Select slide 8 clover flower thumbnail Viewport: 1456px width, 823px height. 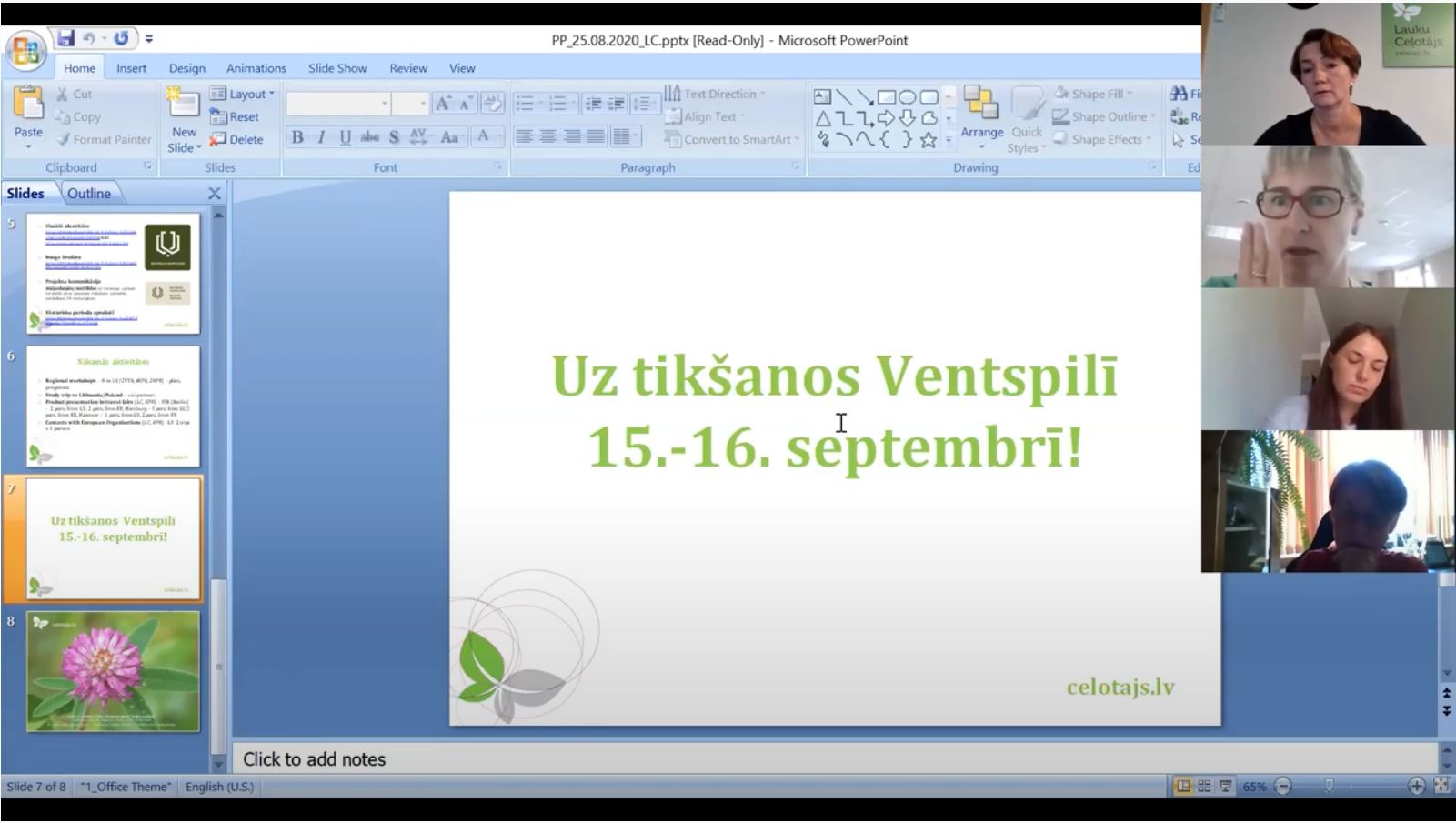tap(113, 671)
